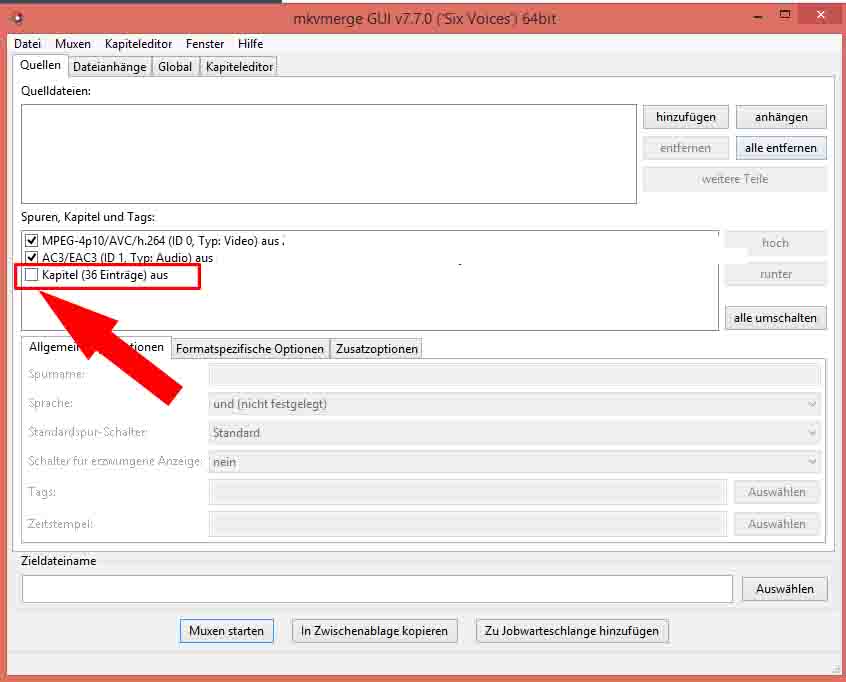
Task: Toggle the MPEG-4p10/AVC/h.264 video track checkbox
Action: point(31,241)
